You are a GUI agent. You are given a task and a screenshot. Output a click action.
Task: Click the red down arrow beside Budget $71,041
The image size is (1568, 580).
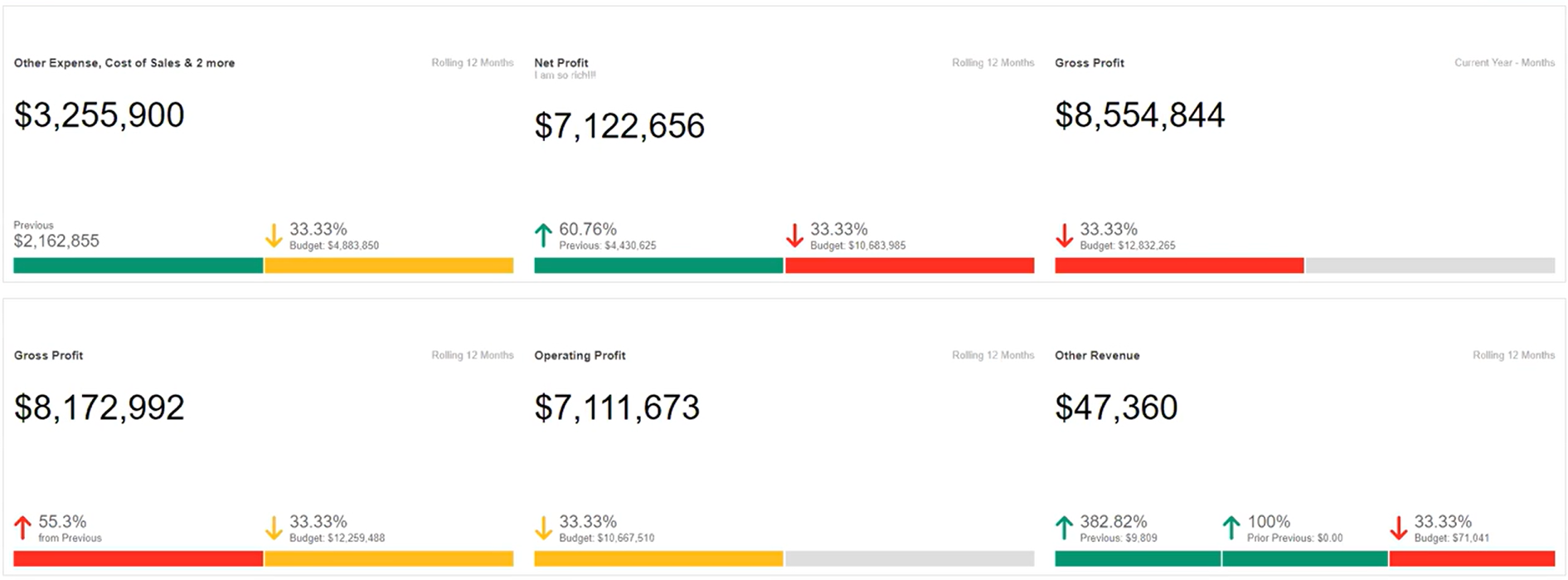[x=1398, y=528]
